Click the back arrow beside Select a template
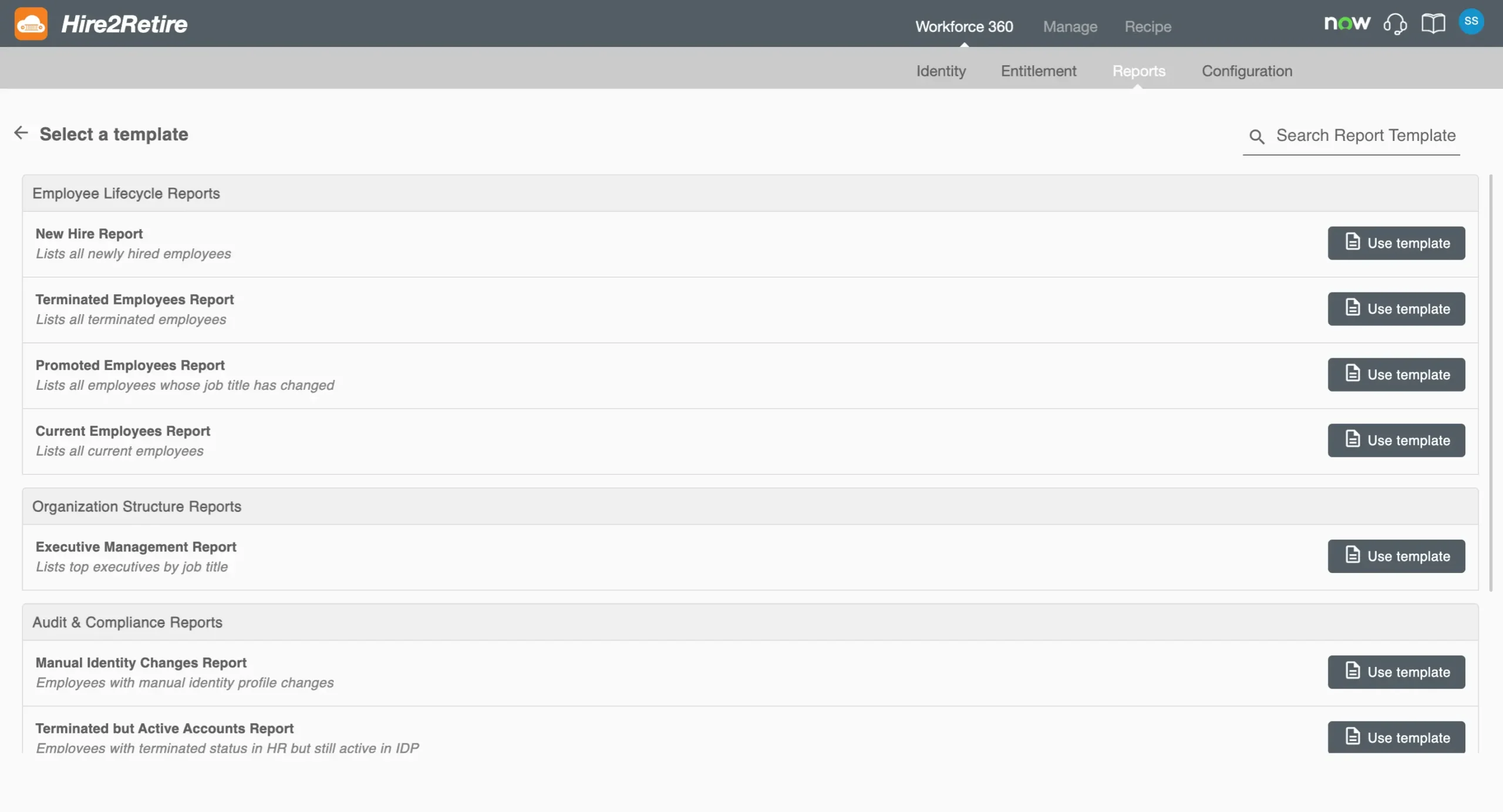The image size is (1503, 812). [x=21, y=133]
